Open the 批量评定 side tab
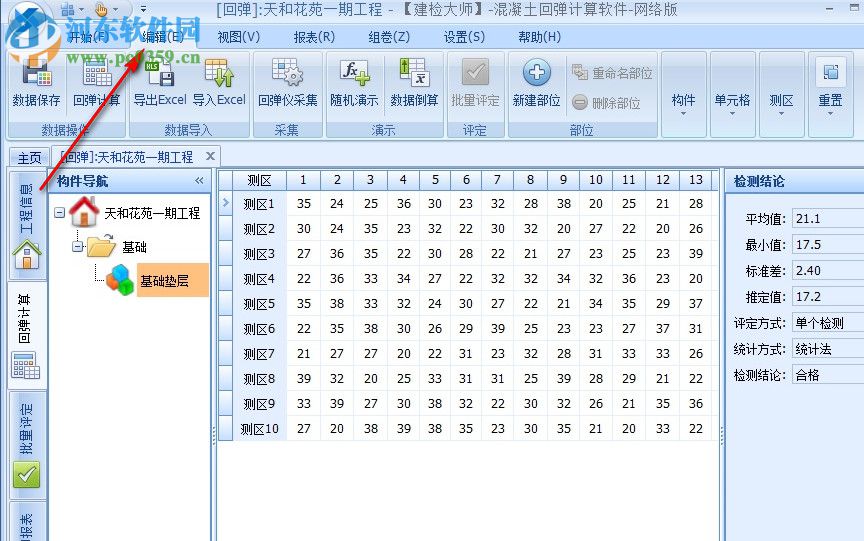 point(26,445)
